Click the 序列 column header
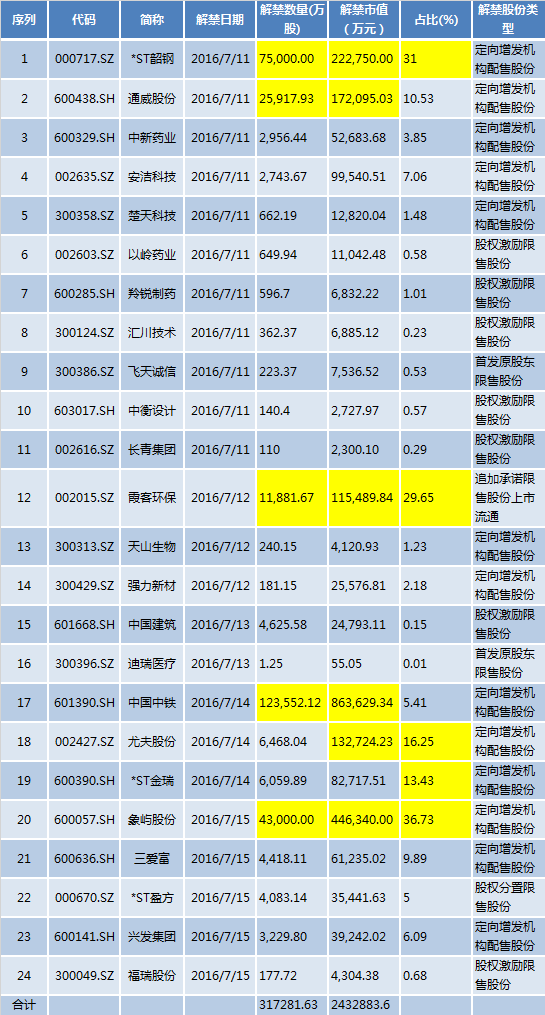 [x=24, y=19]
